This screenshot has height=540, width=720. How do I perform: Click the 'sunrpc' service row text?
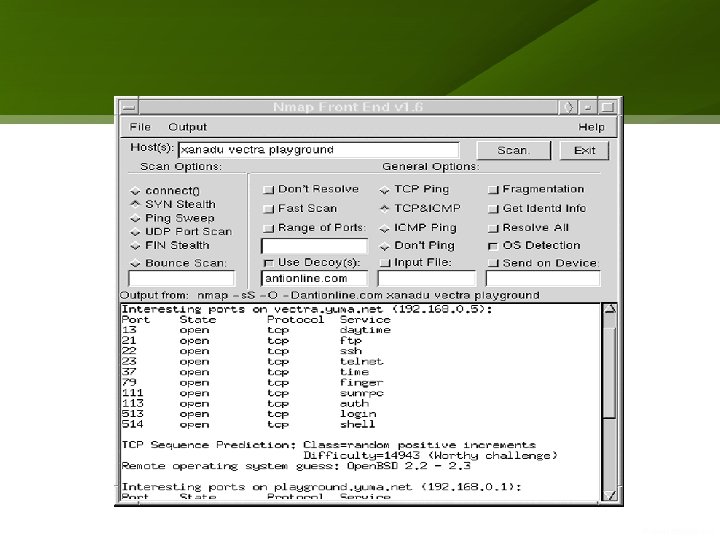click(x=361, y=394)
